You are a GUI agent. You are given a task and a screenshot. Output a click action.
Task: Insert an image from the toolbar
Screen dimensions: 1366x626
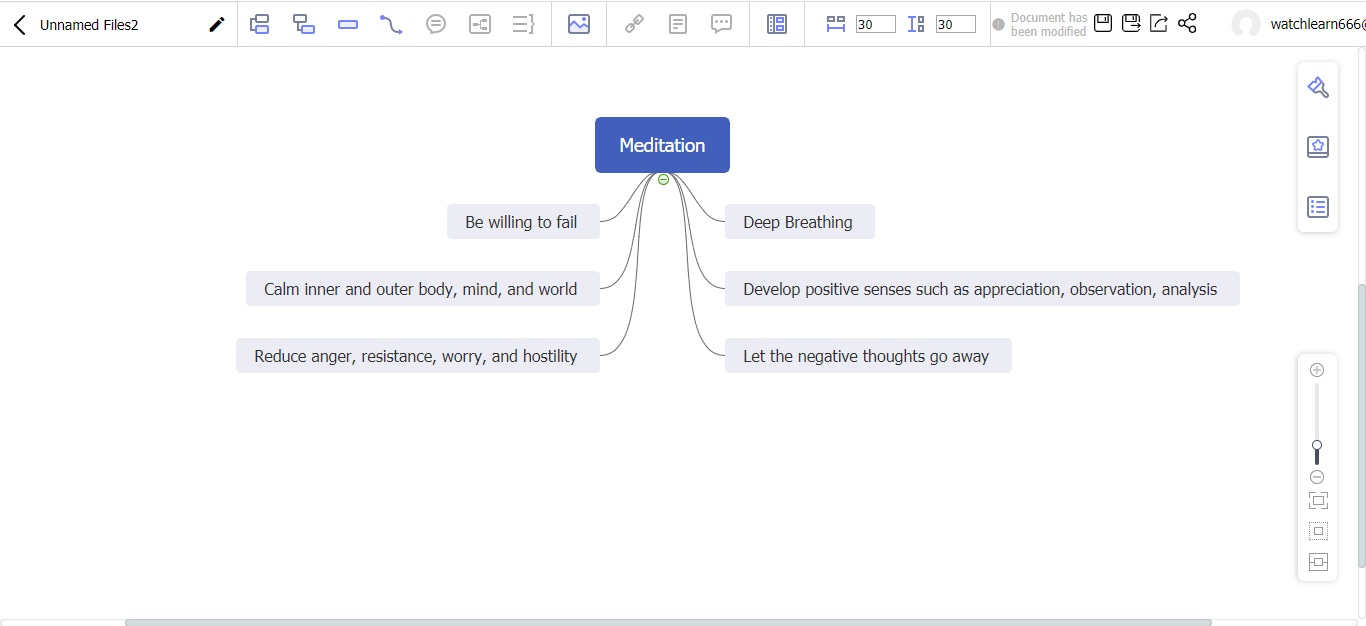578,24
